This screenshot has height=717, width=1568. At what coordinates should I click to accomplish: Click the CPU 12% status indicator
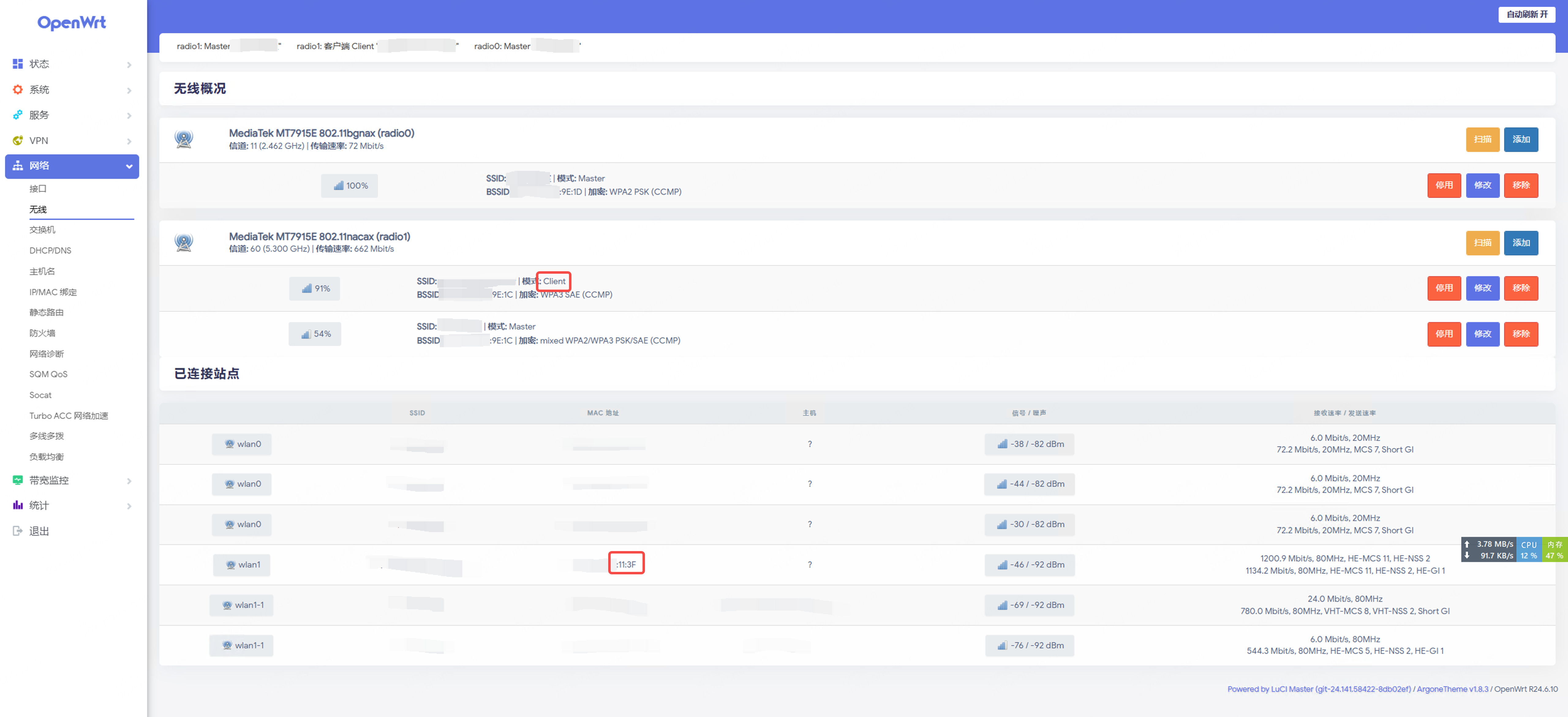[x=1528, y=550]
